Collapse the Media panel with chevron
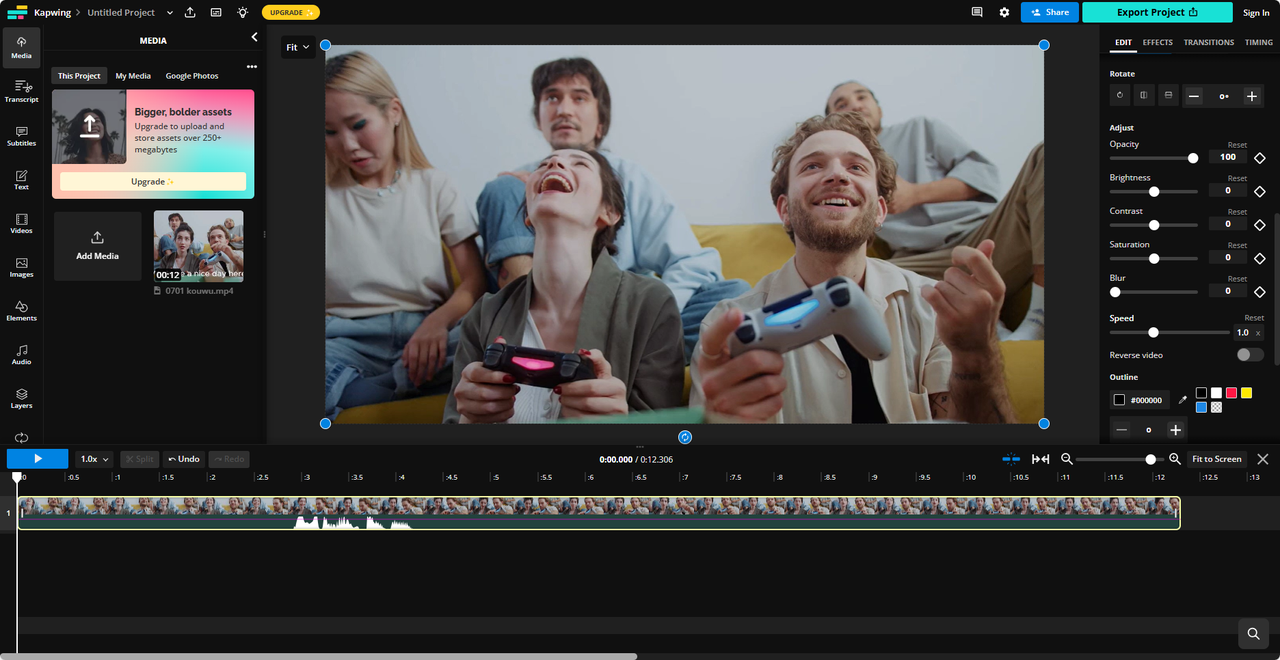 point(254,37)
